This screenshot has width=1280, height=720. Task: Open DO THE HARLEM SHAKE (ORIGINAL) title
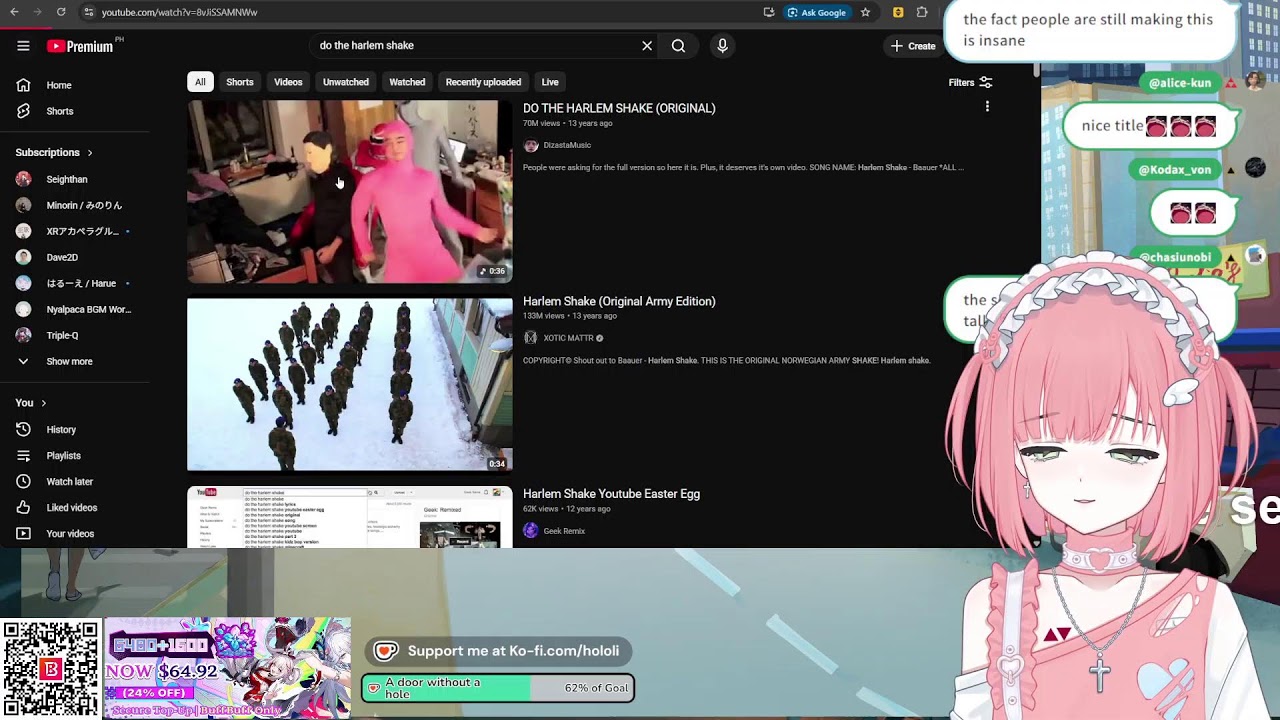[x=619, y=108]
